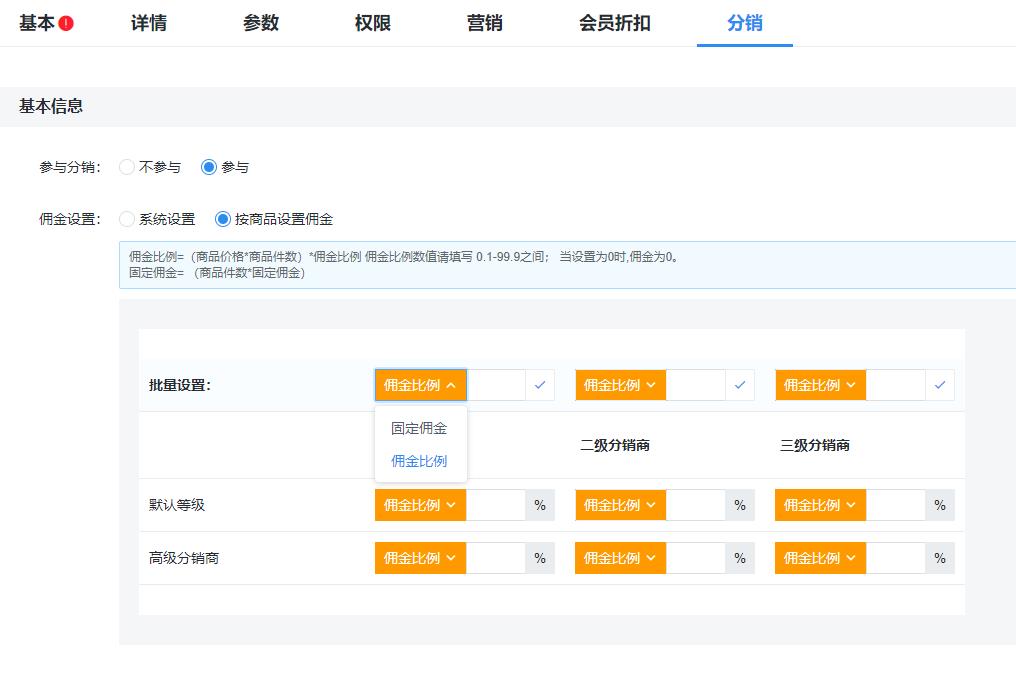The width and height of the screenshot is (1016, 698).
Task: Open third batch commission type dropdown
Action: [x=819, y=385]
